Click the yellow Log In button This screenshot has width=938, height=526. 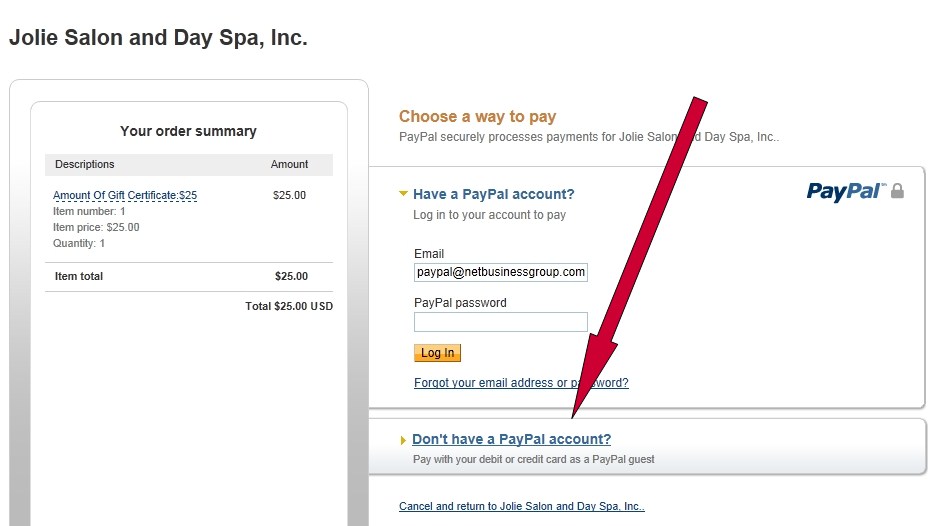coord(437,353)
